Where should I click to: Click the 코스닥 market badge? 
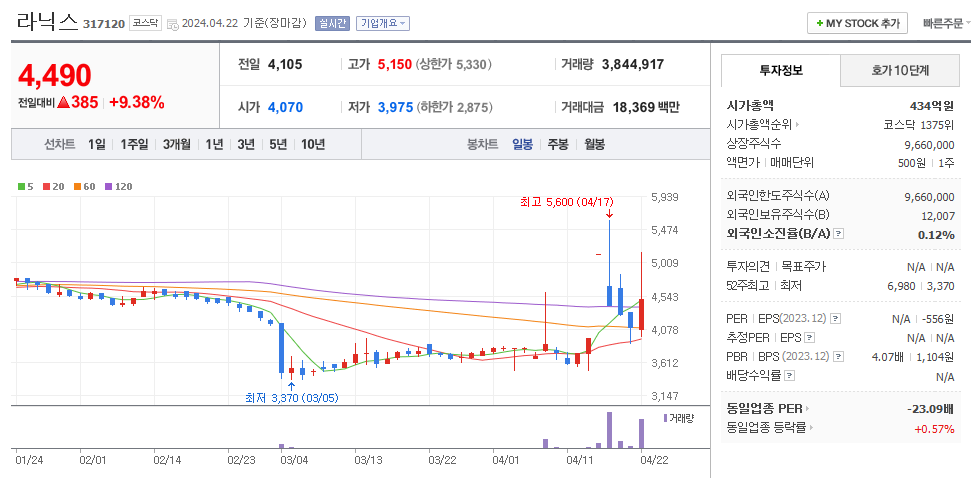(x=146, y=24)
